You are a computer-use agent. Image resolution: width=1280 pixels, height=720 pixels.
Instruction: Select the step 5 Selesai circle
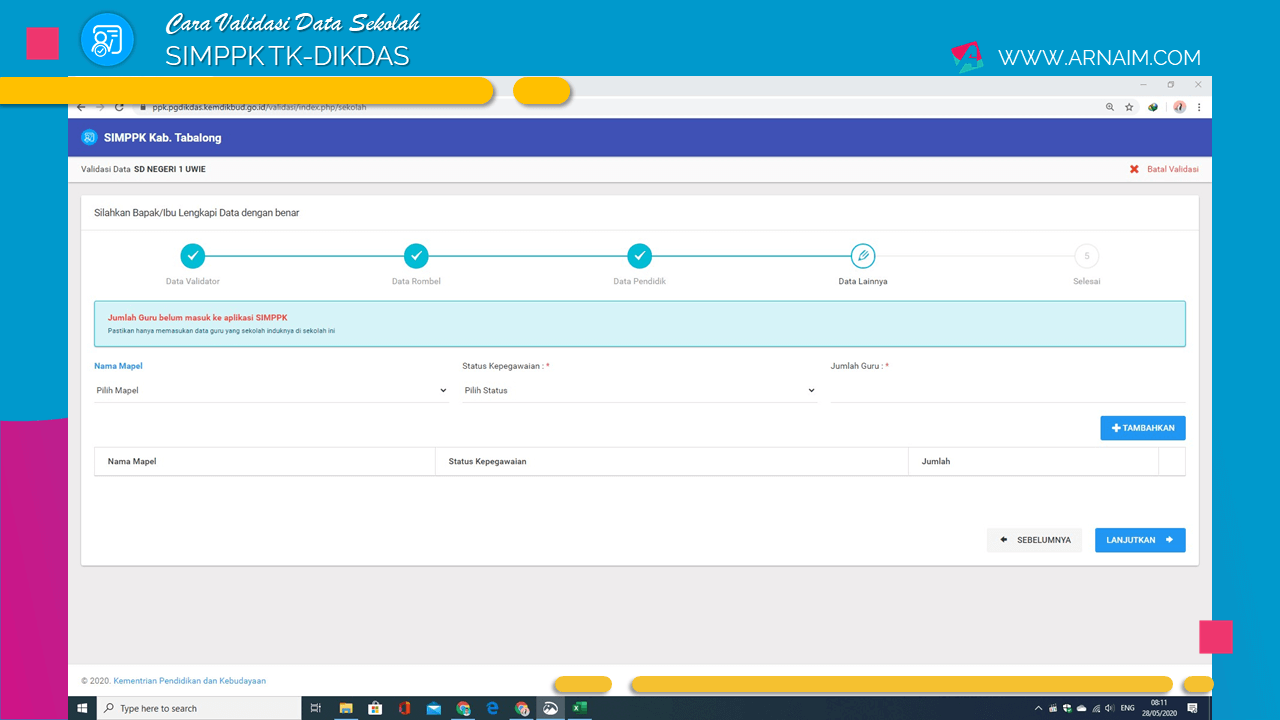[1086, 256]
